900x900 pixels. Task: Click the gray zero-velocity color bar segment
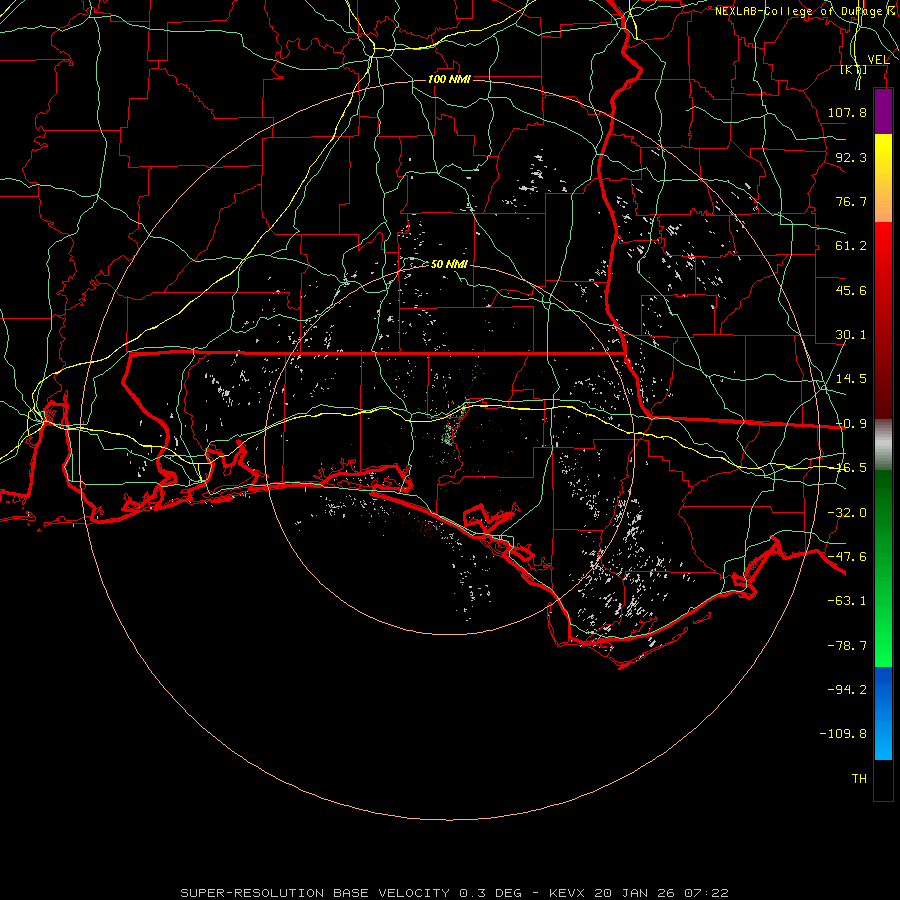pyautogui.click(x=883, y=445)
